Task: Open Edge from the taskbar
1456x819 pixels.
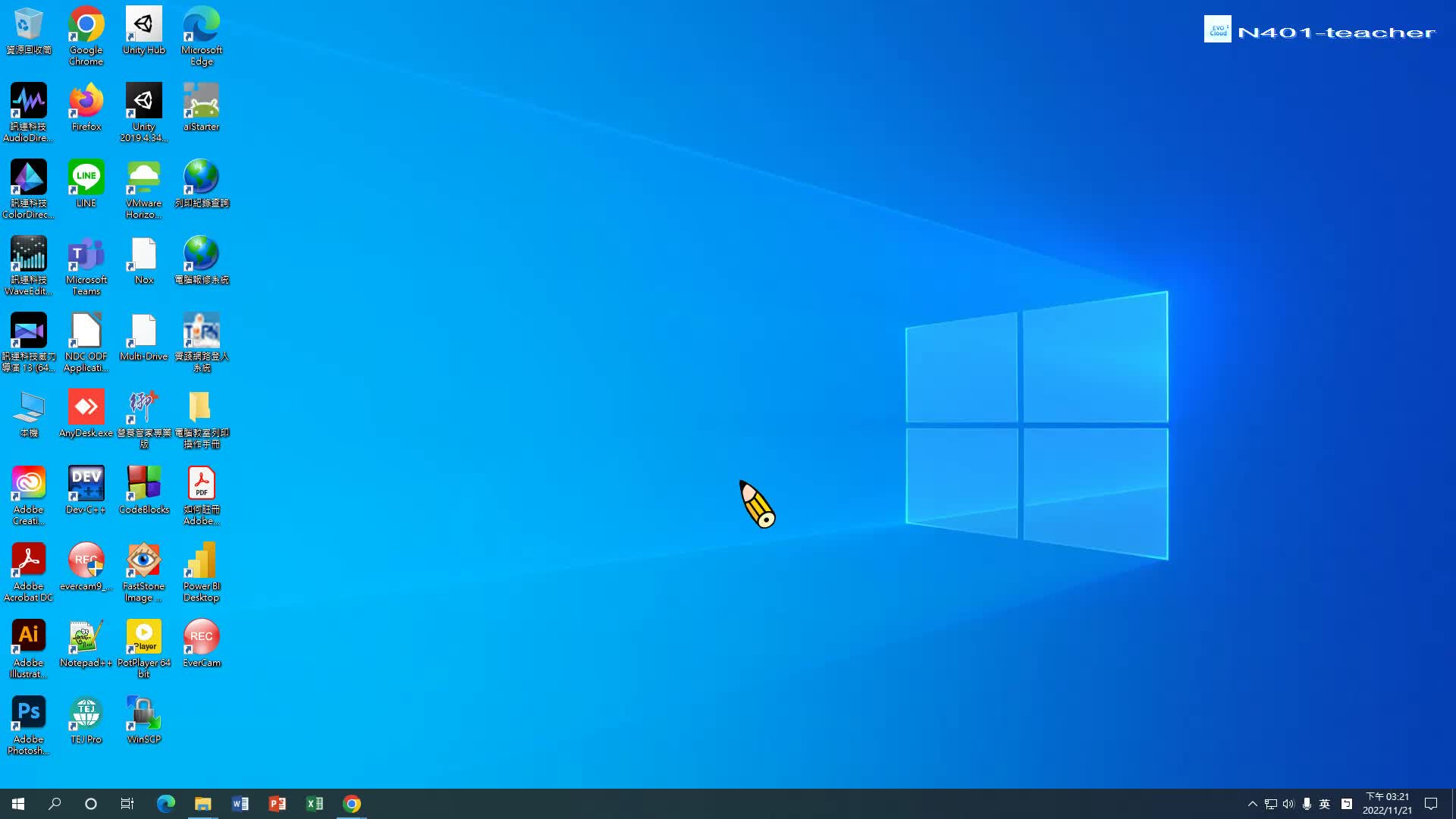Action: (x=165, y=804)
